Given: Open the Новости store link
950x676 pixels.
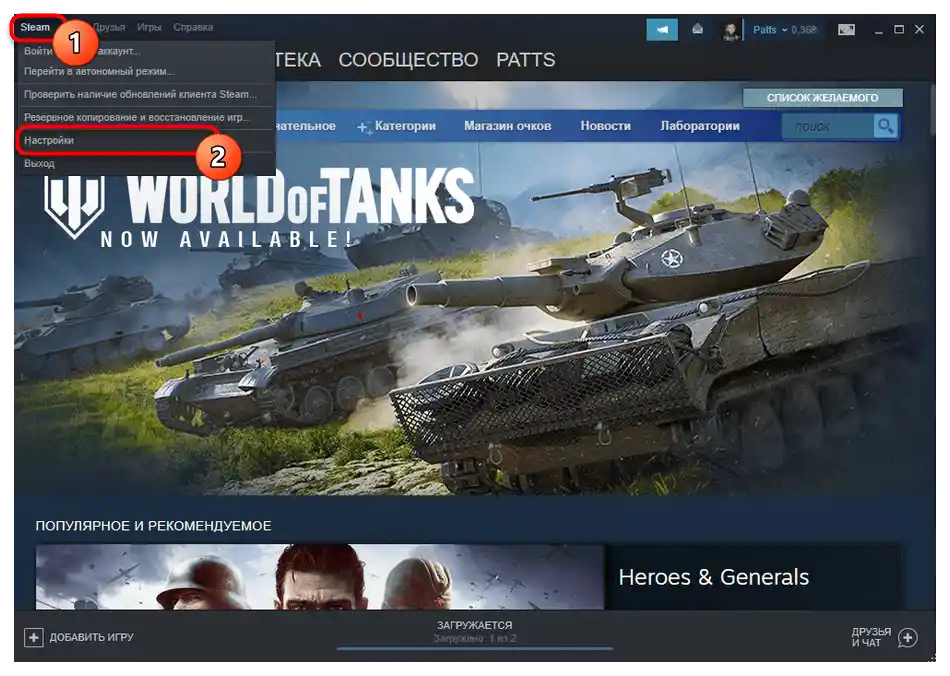Looking at the screenshot, I should pyautogui.click(x=605, y=126).
